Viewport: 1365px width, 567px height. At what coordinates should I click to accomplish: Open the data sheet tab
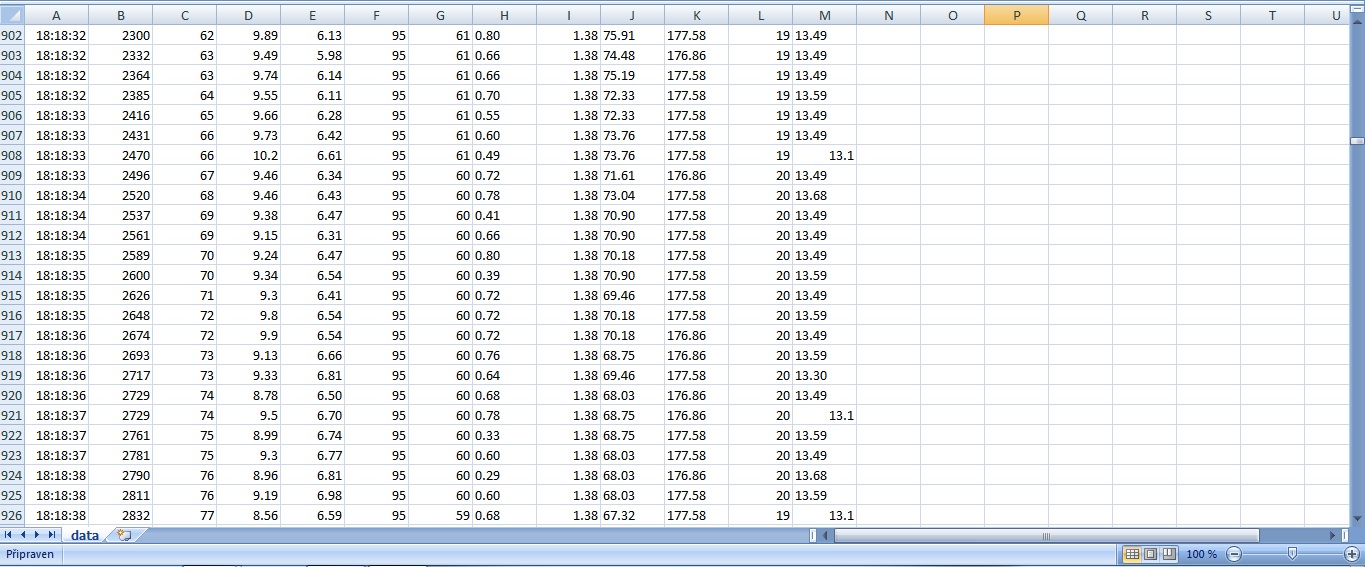(85, 536)
